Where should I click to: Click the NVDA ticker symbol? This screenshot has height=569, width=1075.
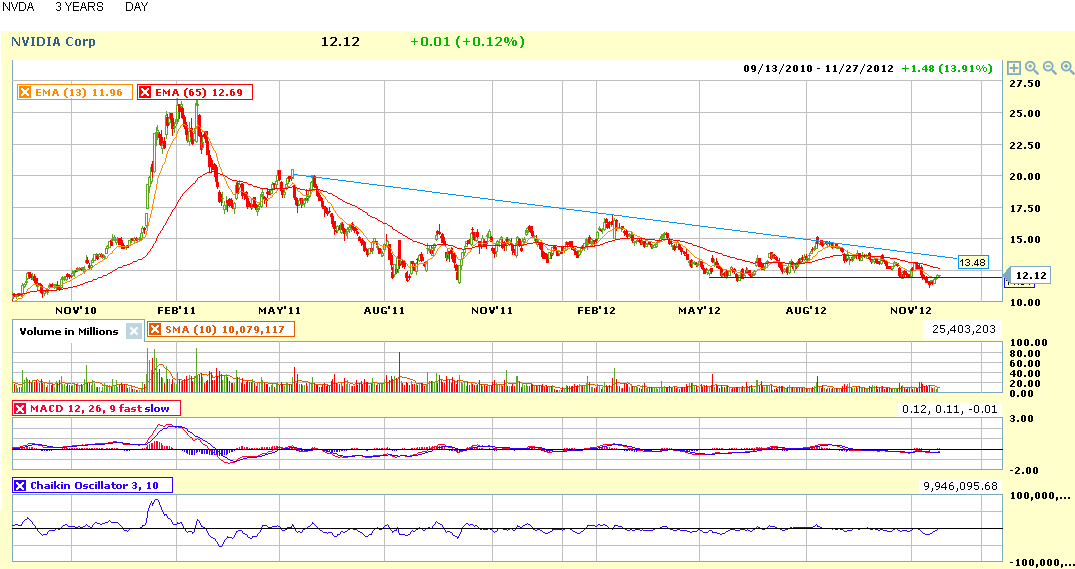coord(18,7)
